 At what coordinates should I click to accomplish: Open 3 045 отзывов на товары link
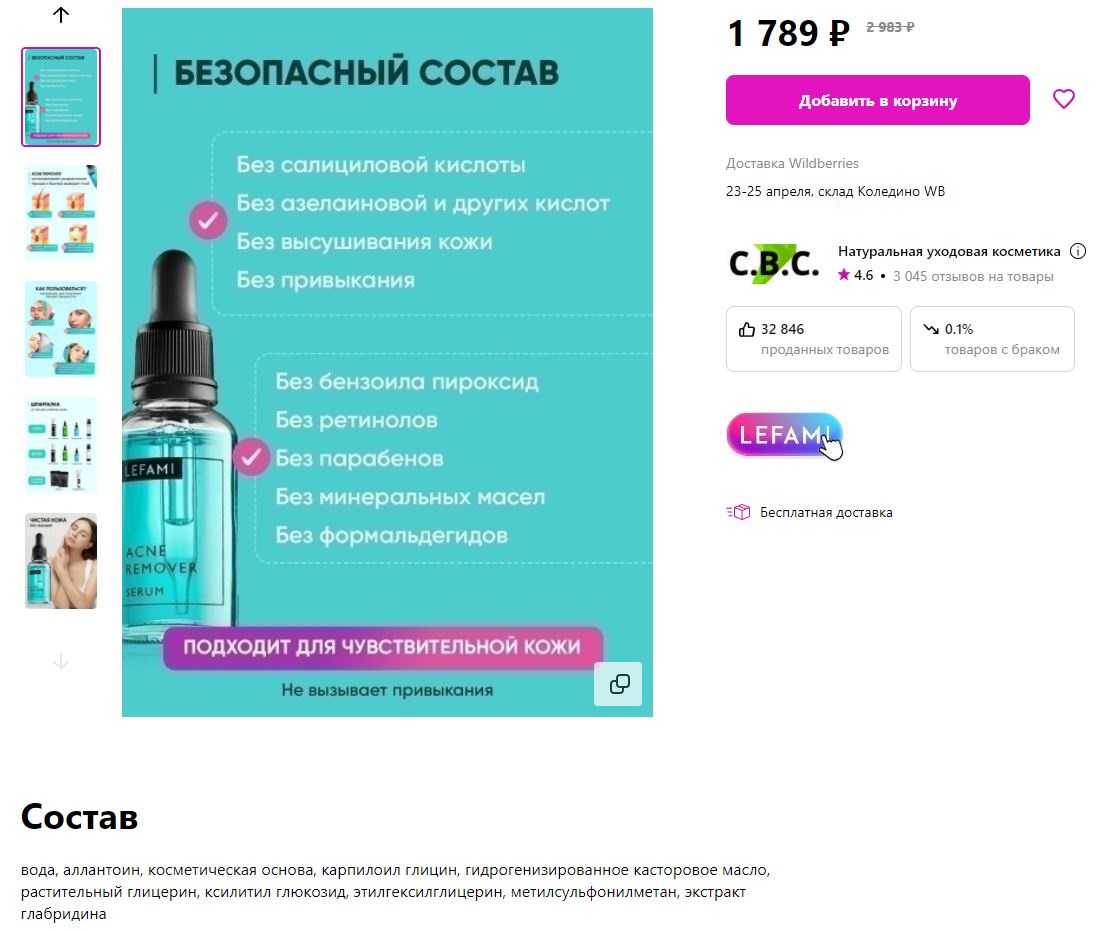click(x=973, y=276)
